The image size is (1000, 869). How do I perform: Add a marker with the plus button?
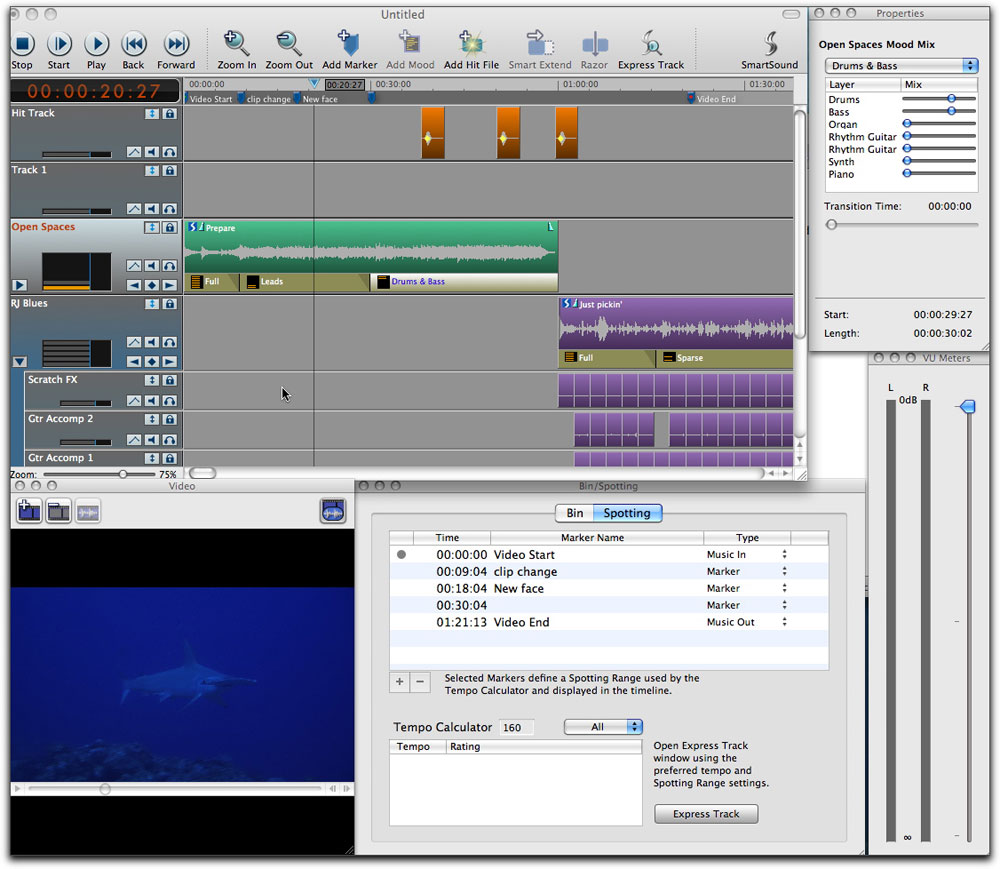(399, 682)
